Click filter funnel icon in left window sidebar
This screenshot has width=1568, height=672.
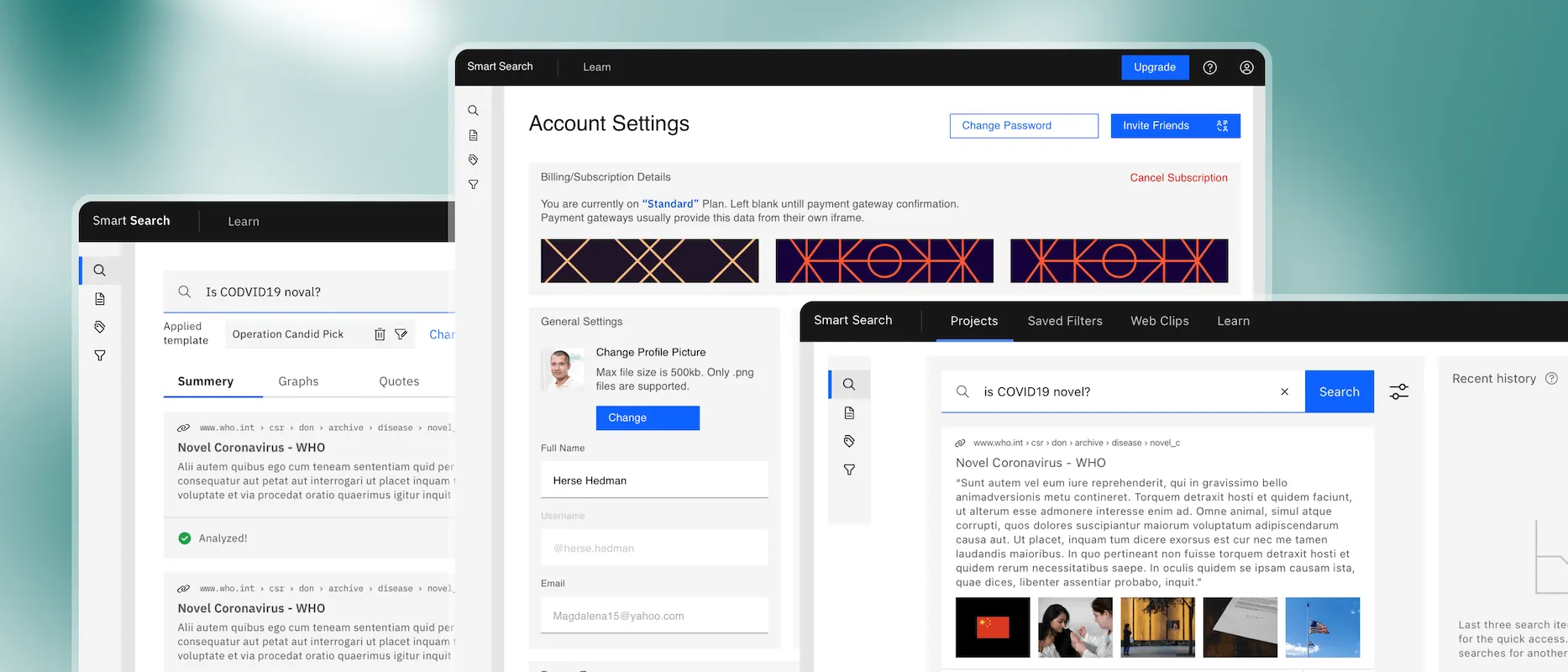(x=100, y=355)
